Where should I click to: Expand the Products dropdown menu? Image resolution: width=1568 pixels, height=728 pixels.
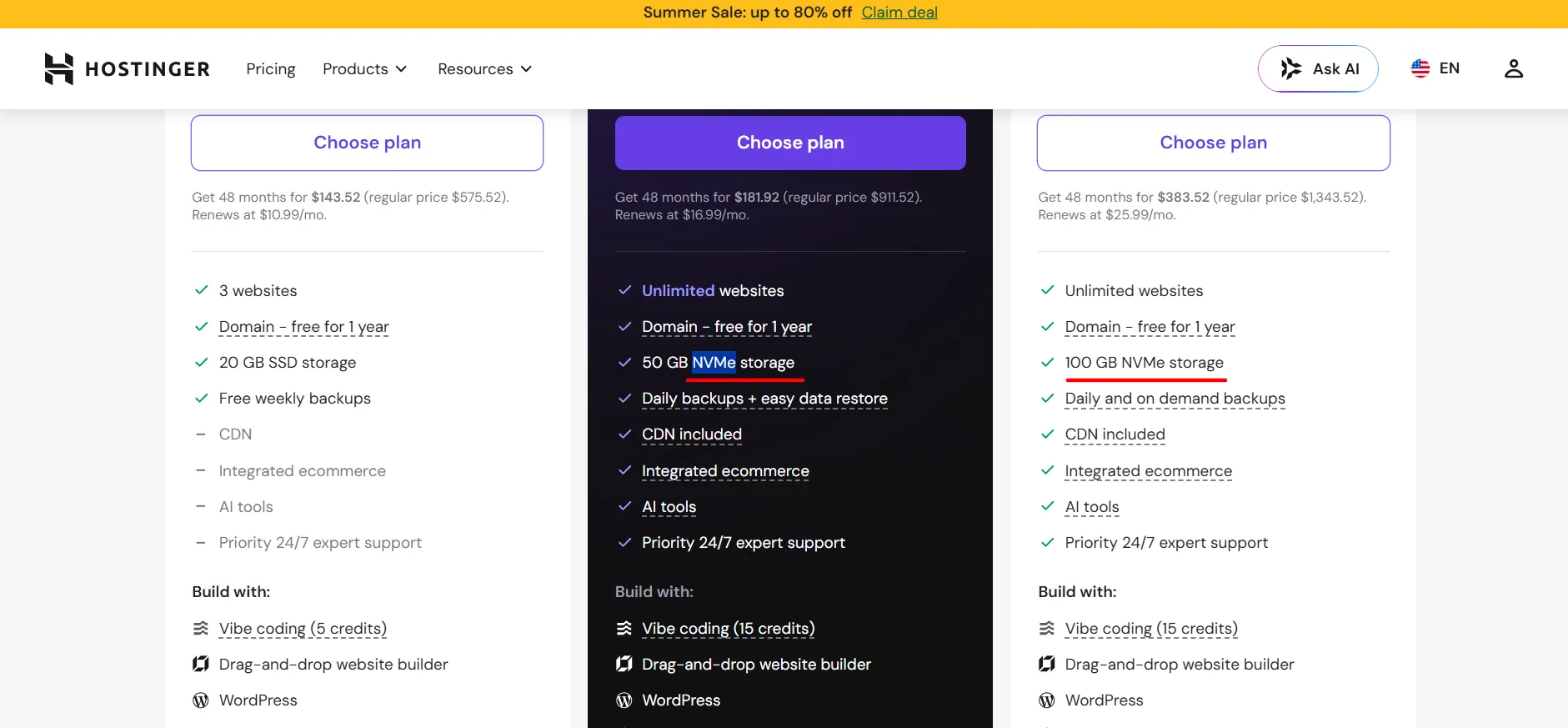(x=365, y=68)
